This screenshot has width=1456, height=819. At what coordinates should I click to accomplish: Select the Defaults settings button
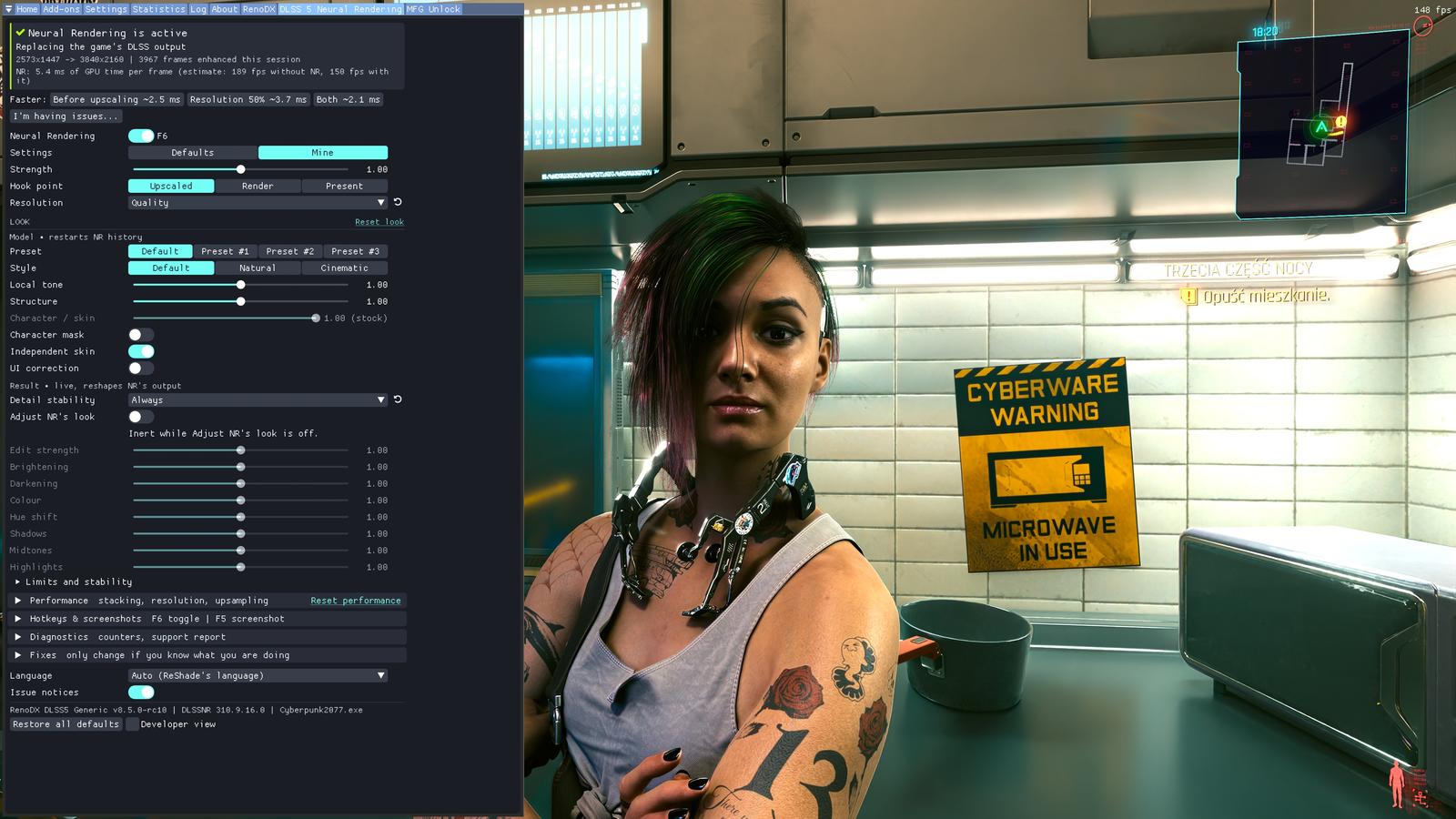pos(193,153)
